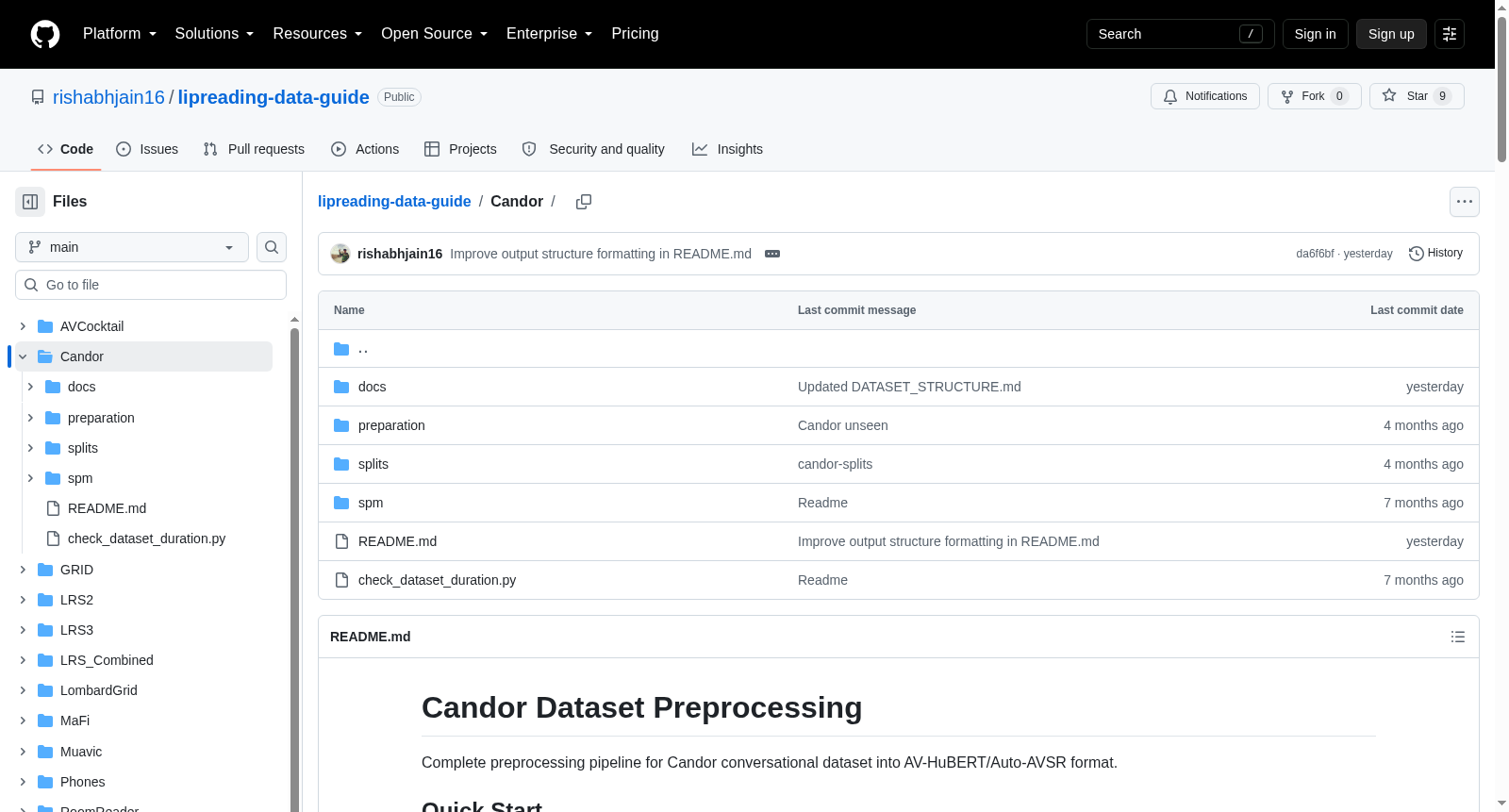
Task: Open repository Notifications button
Action: coord(1205,96)
